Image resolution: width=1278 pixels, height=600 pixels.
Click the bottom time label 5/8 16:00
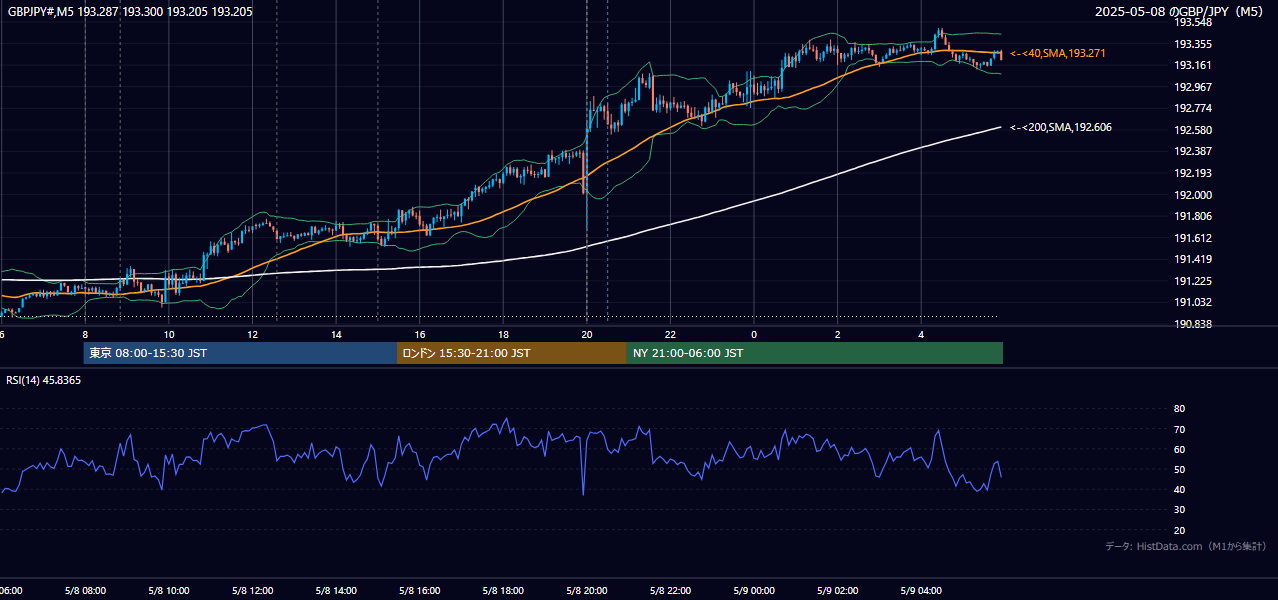420,590
